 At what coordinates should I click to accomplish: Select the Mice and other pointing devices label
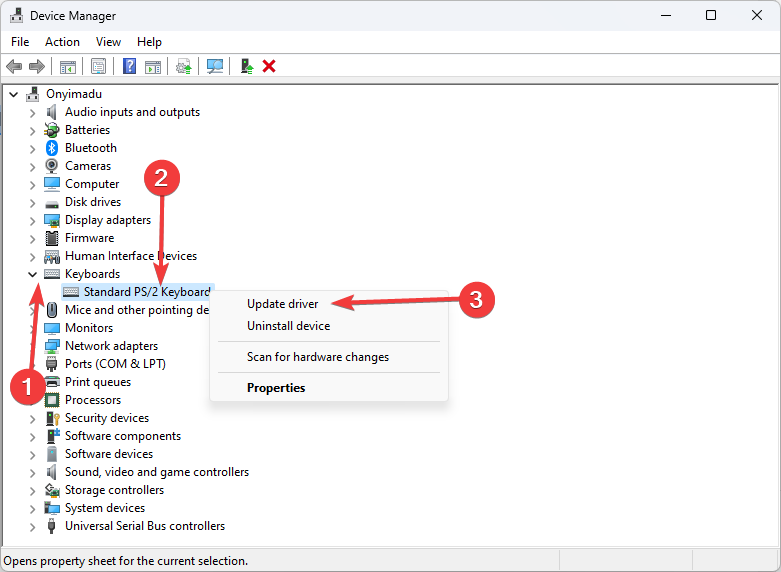click(137, 310)
